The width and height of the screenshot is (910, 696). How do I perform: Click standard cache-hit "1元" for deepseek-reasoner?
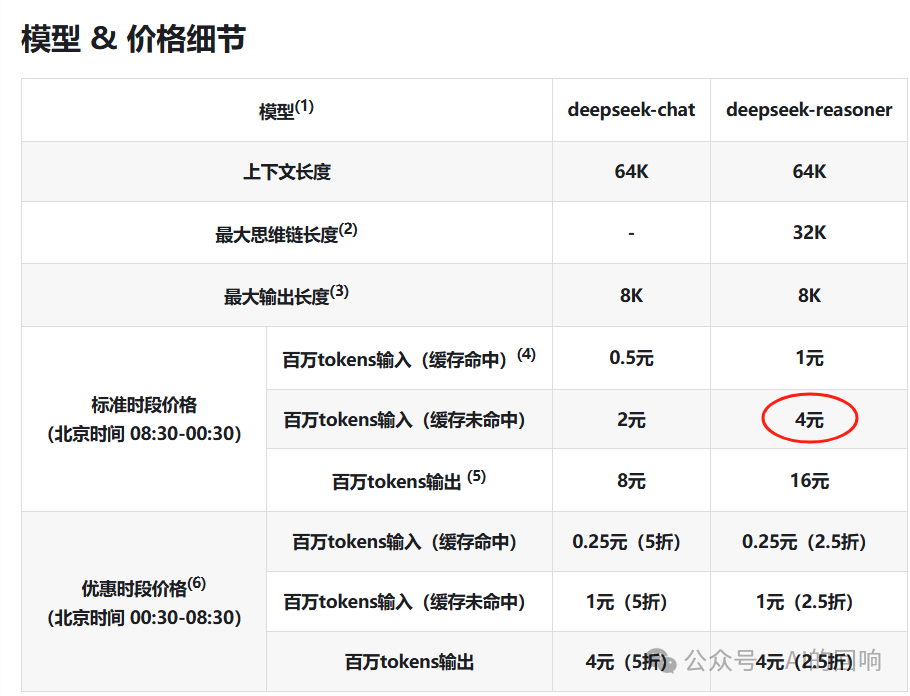point(809,358)
